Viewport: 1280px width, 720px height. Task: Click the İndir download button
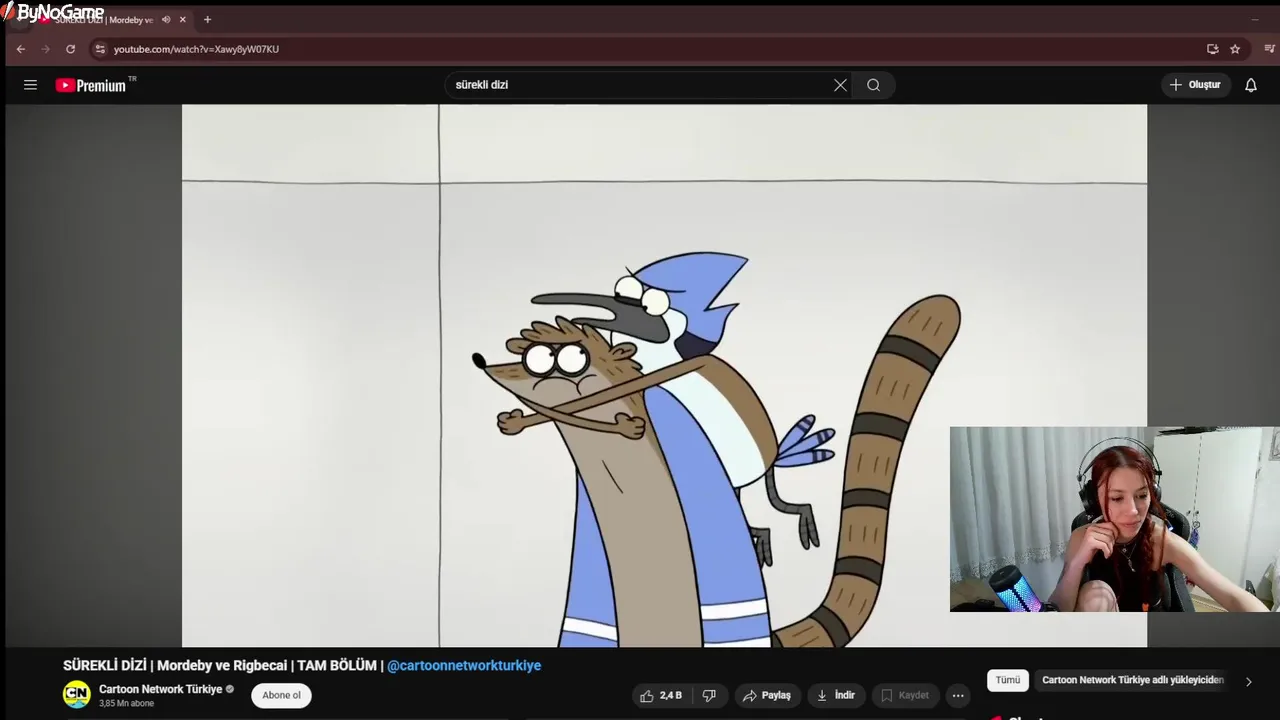click(836, 696)
